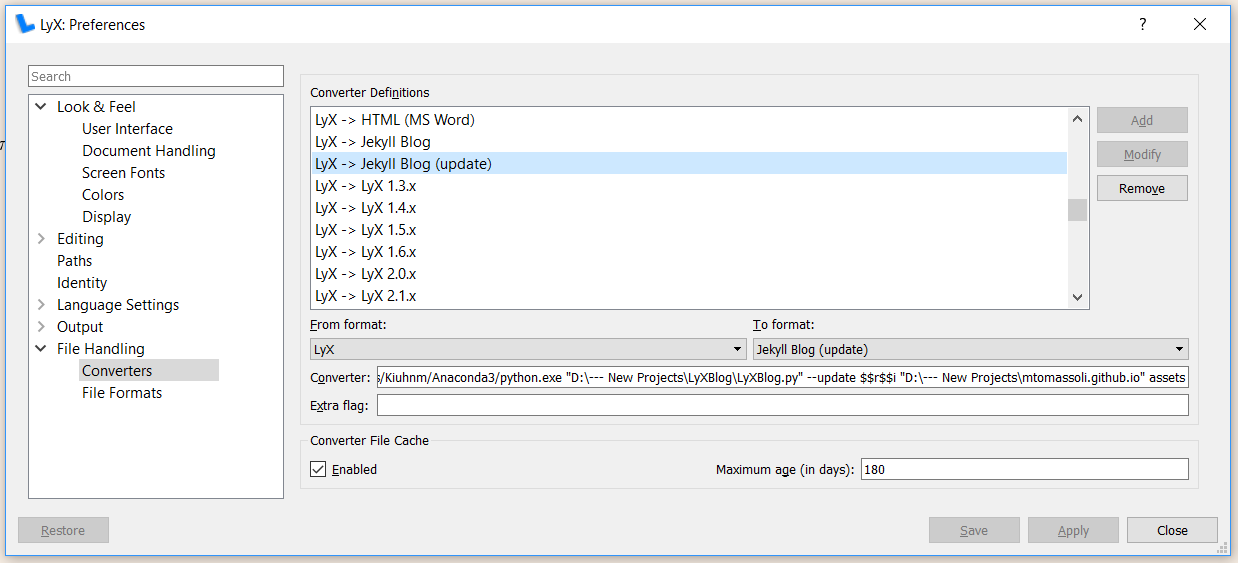Click the Save button

pyautogui.click(x=974, y=530)
